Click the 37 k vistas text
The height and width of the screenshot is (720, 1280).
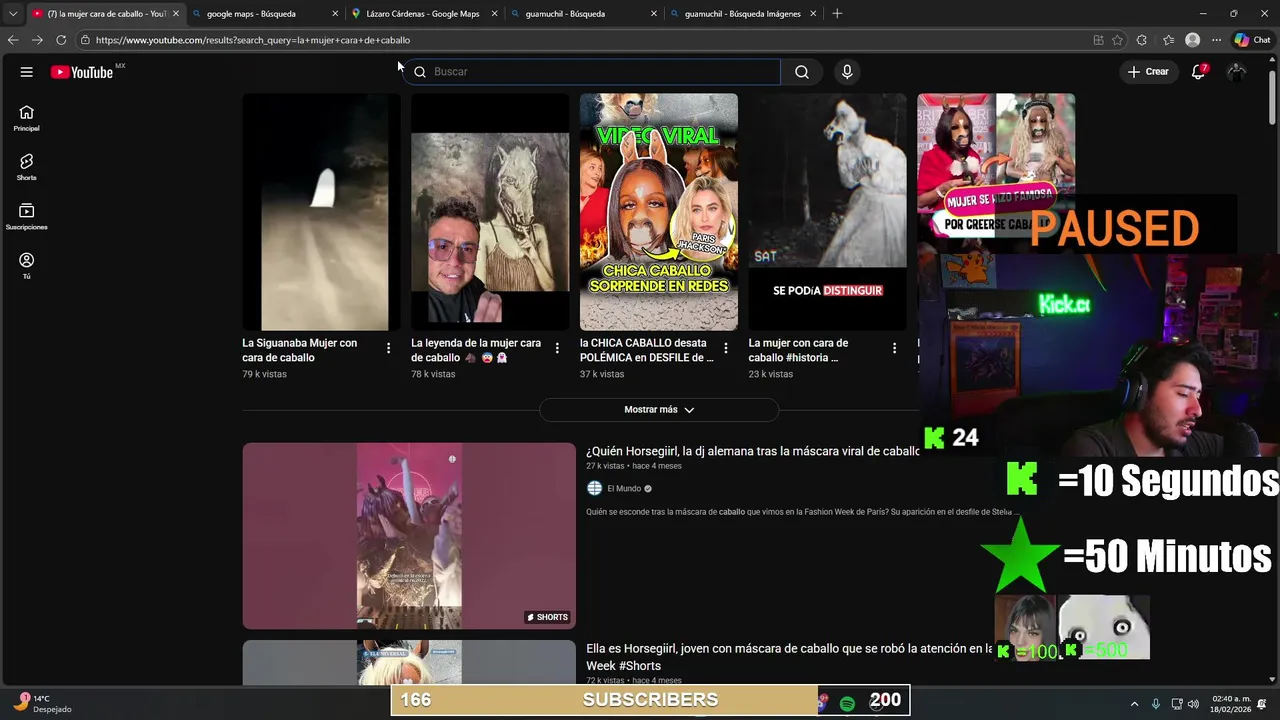coord(602,374)
